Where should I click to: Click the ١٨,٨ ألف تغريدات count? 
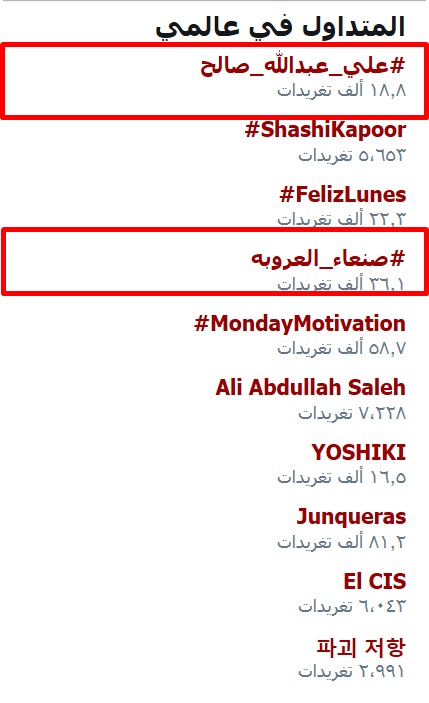(341, 90)
